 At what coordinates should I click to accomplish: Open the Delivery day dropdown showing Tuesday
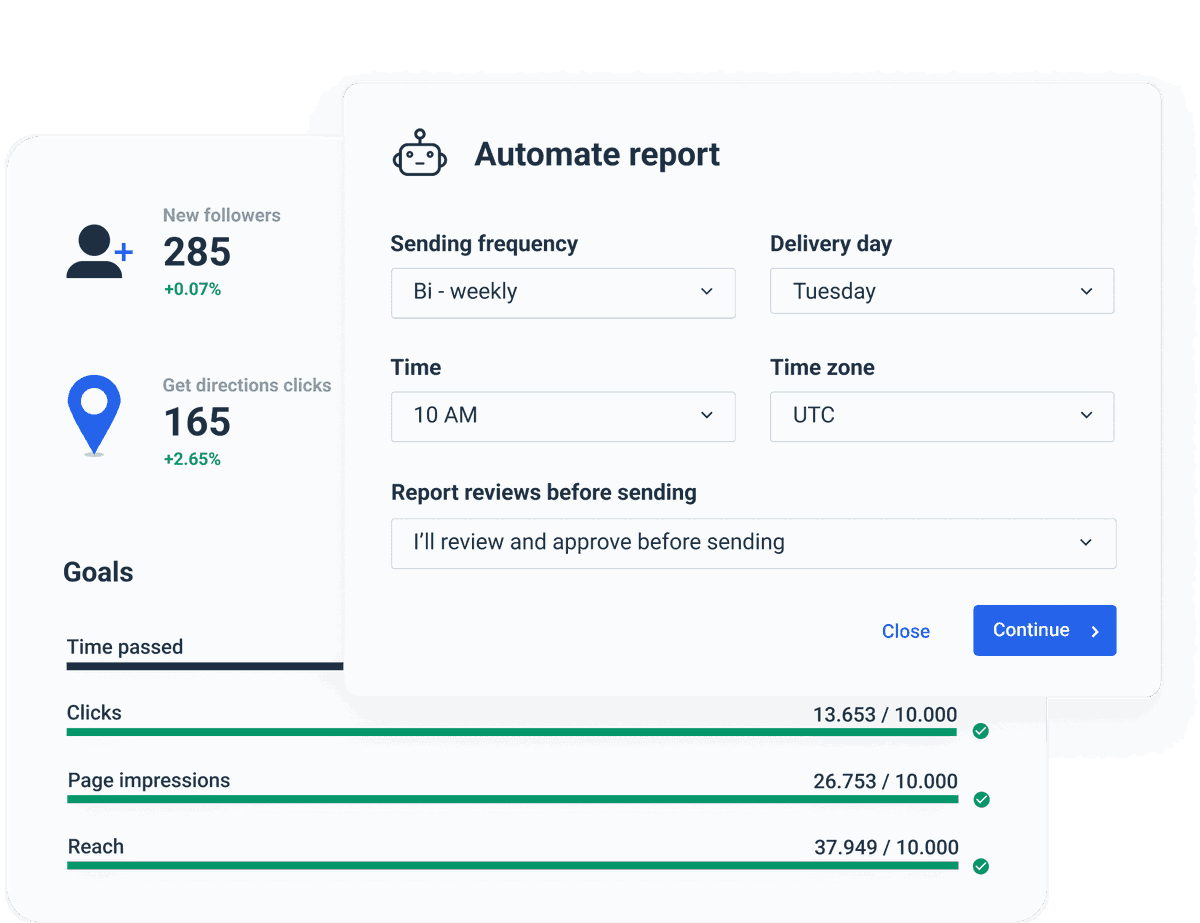[x=941, y=291]
